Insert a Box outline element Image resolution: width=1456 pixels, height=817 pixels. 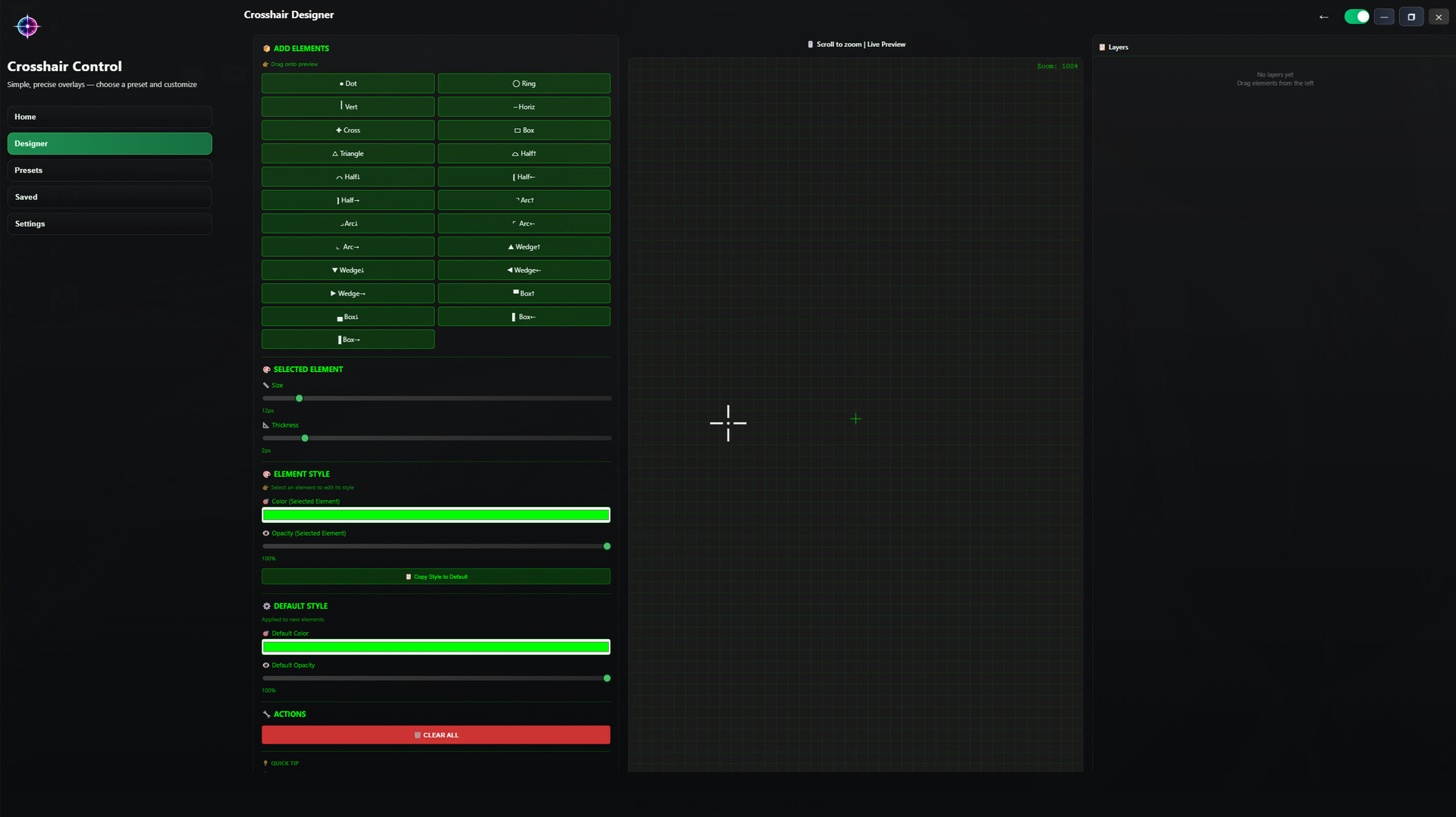(523, 130)
